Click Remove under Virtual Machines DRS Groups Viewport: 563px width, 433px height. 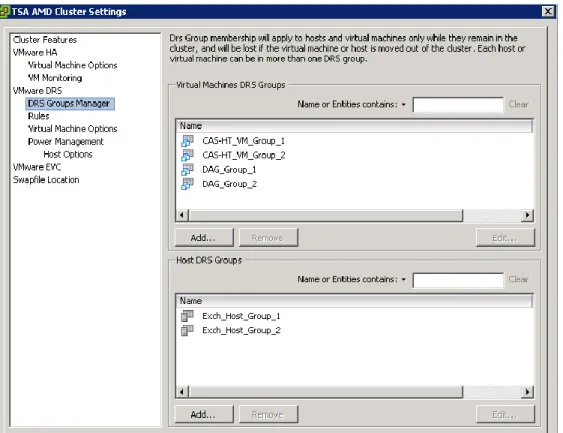coord(268,238)
